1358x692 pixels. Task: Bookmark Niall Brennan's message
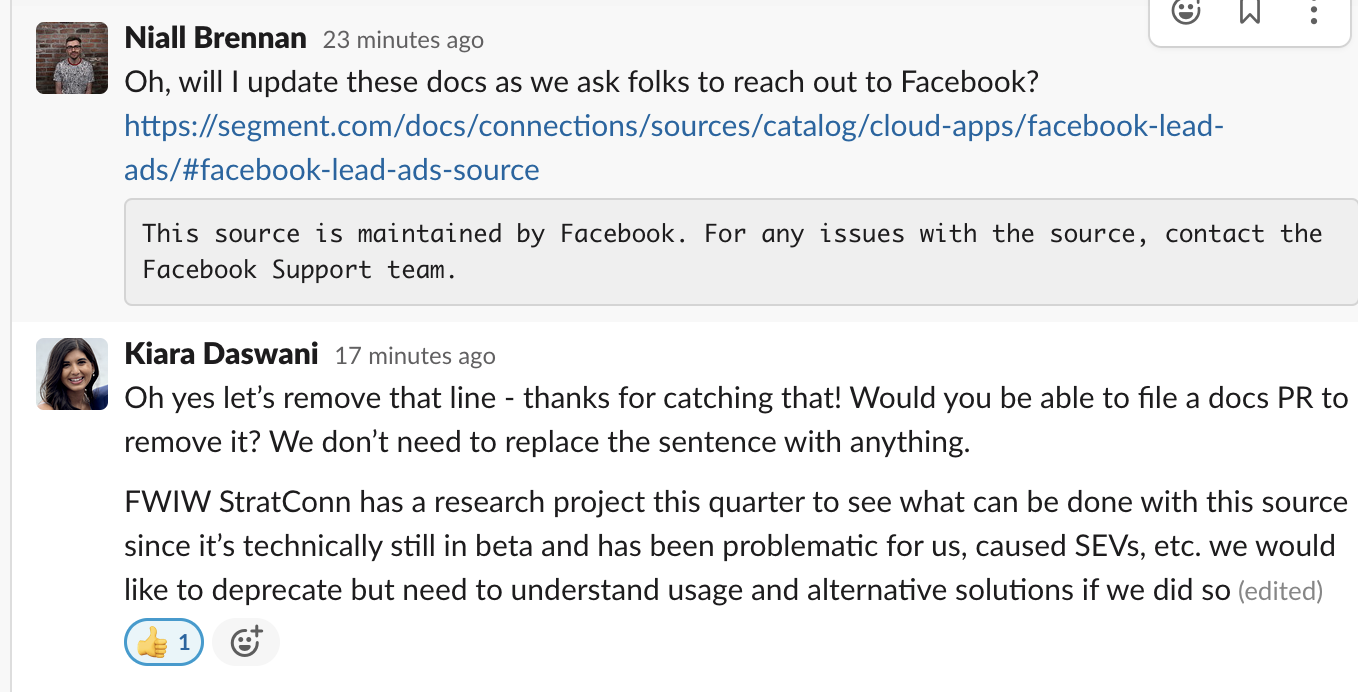pyautogui.click(x=1250, y=12)
